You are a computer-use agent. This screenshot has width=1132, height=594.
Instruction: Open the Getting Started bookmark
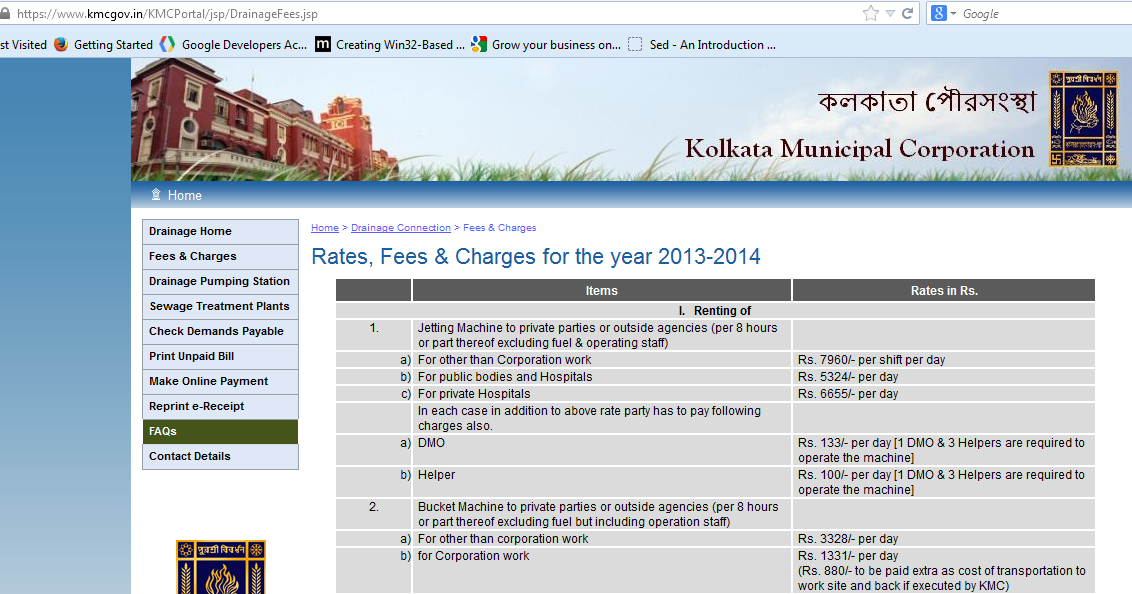[x=103, y=45]
